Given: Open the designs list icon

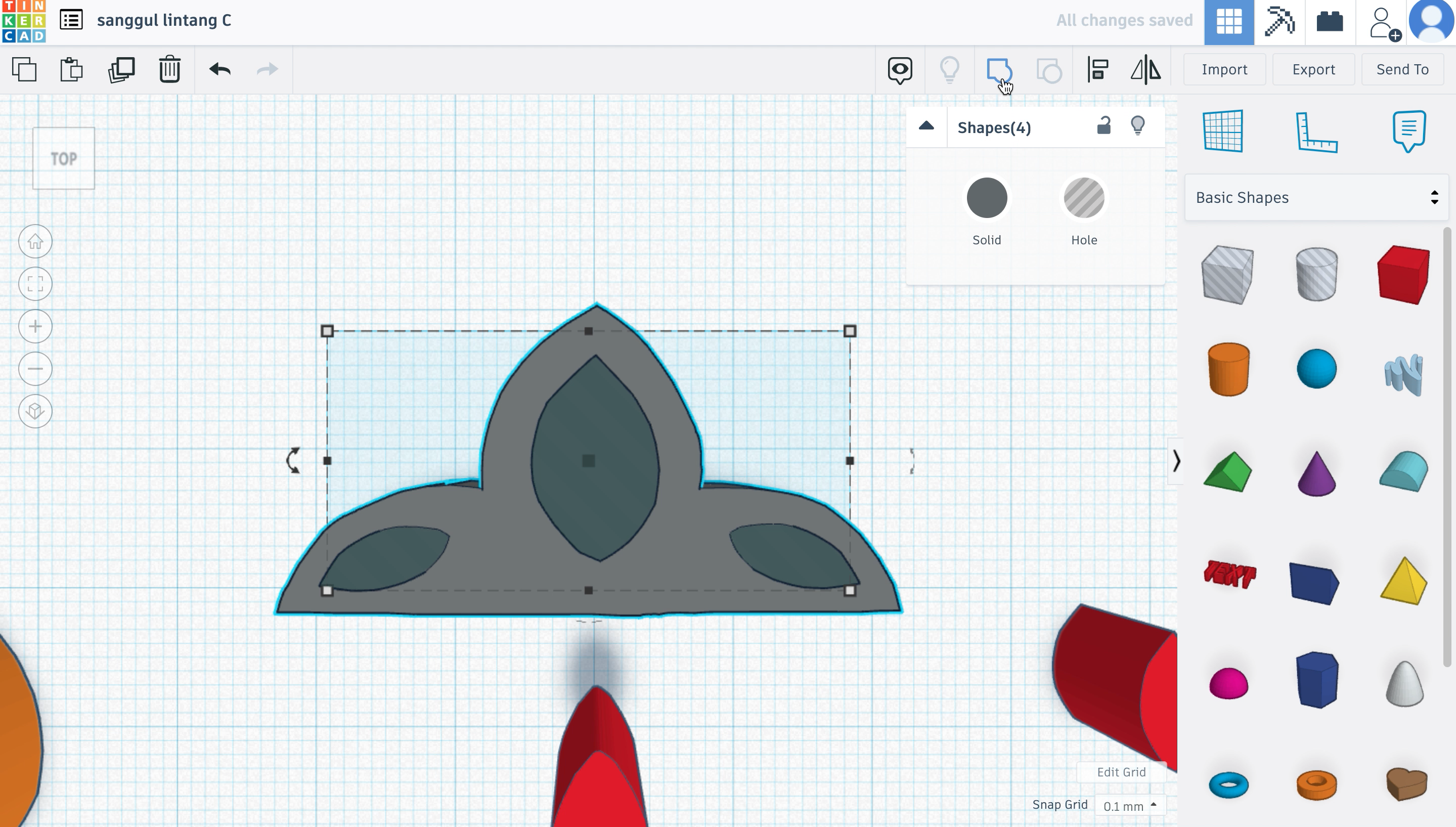Looking at the screenshot, I should pyautogui.click(x=71, y=20).
